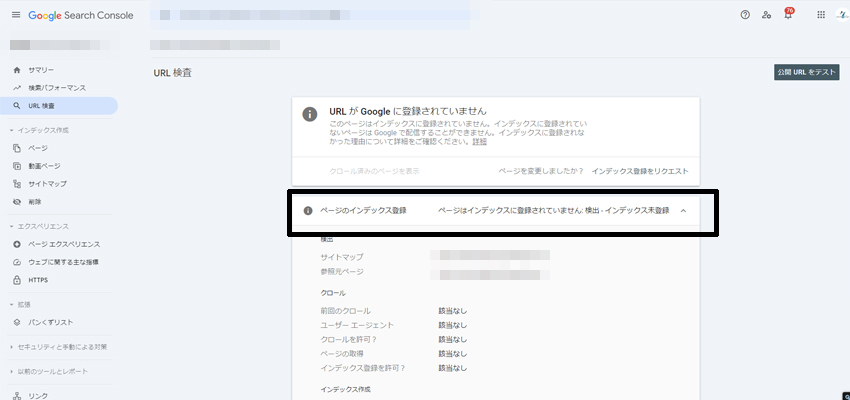Click the 参照元ページ label
This screenshot has height=400, width=850.
(x=342, y=272)
